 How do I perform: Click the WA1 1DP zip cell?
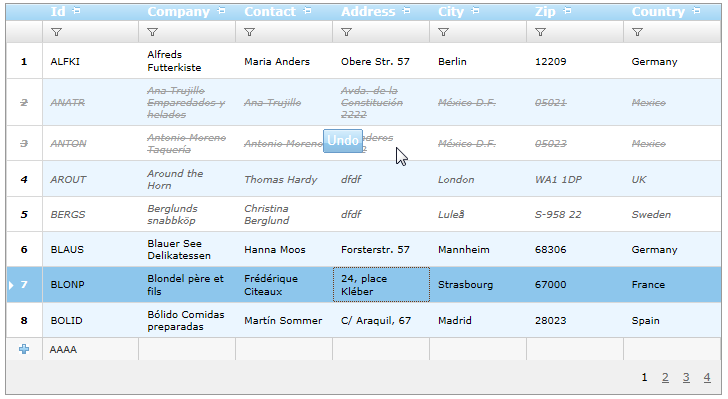point(575,179)
